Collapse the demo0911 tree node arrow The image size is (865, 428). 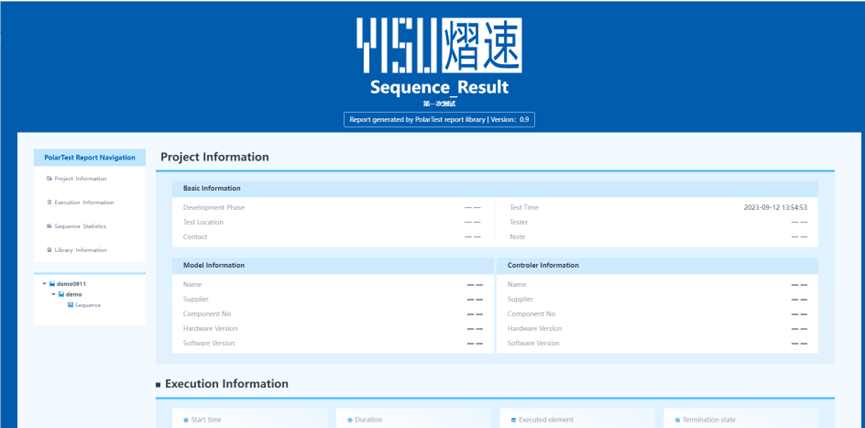(x=44, y=283)
